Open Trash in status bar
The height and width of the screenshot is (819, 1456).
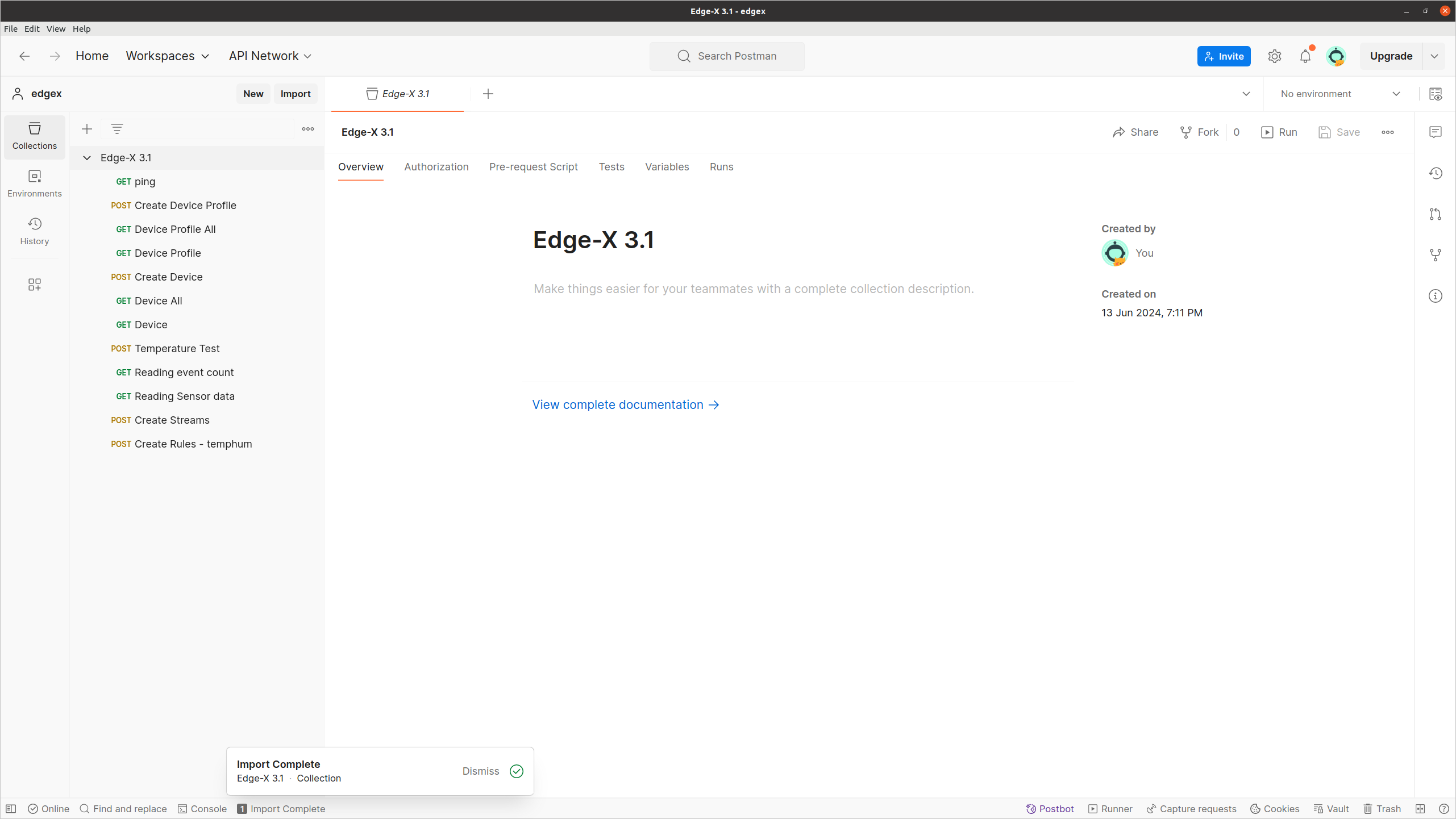pos(1382,809)
